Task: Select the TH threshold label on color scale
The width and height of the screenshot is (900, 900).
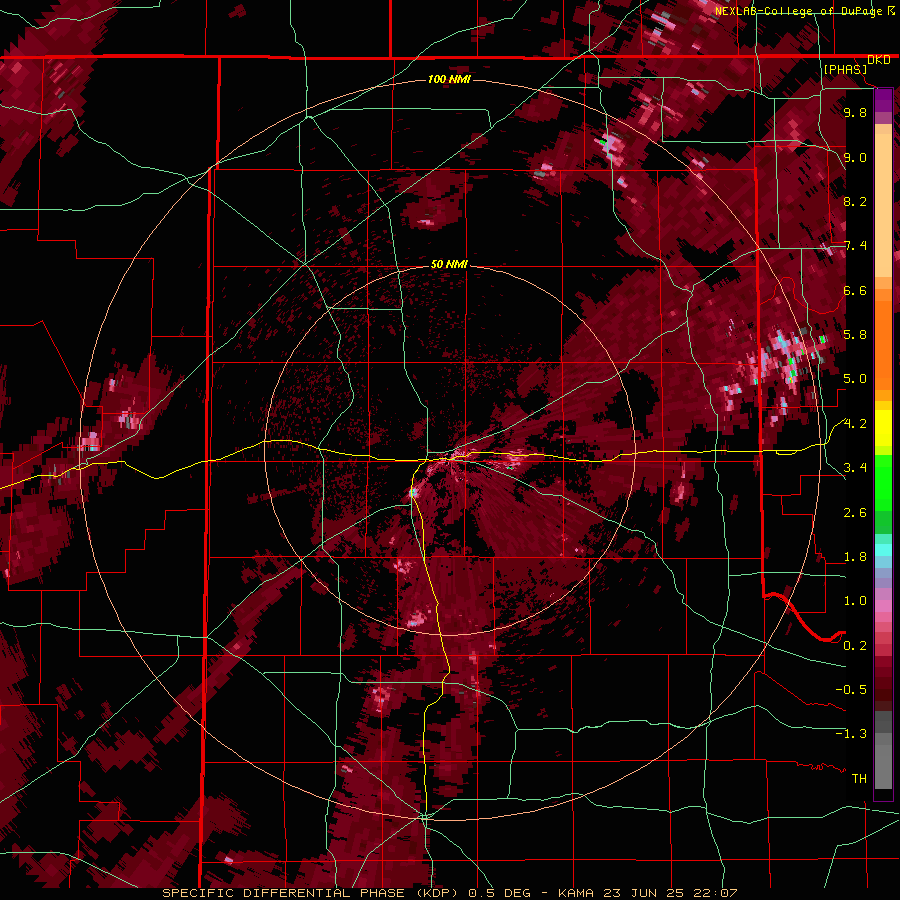Action: [859, 779]
